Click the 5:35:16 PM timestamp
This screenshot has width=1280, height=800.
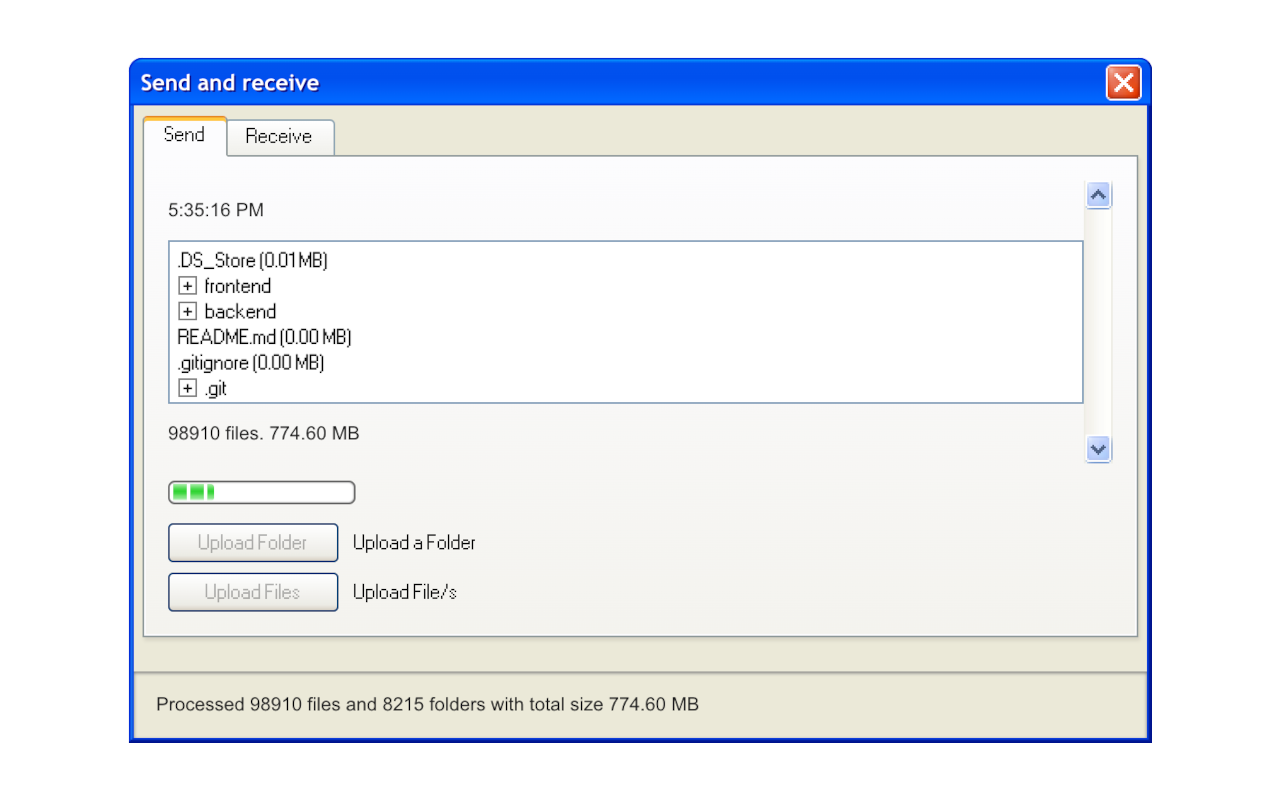[216, 210]
